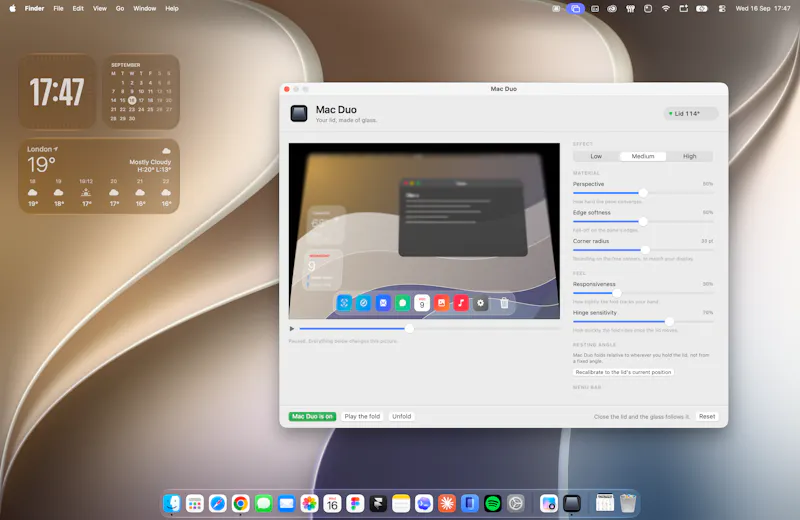800x520 pixels.
Task: Select High effect level
Action: [689, 156]
